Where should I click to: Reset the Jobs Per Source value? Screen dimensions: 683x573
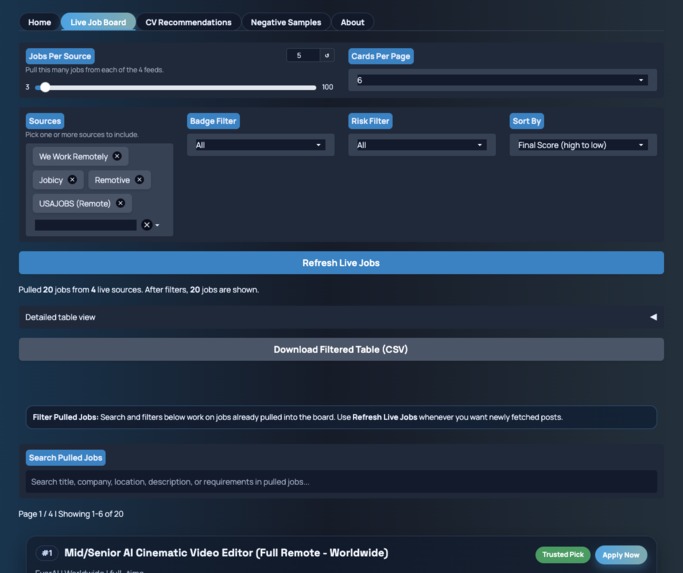point(327,55)
